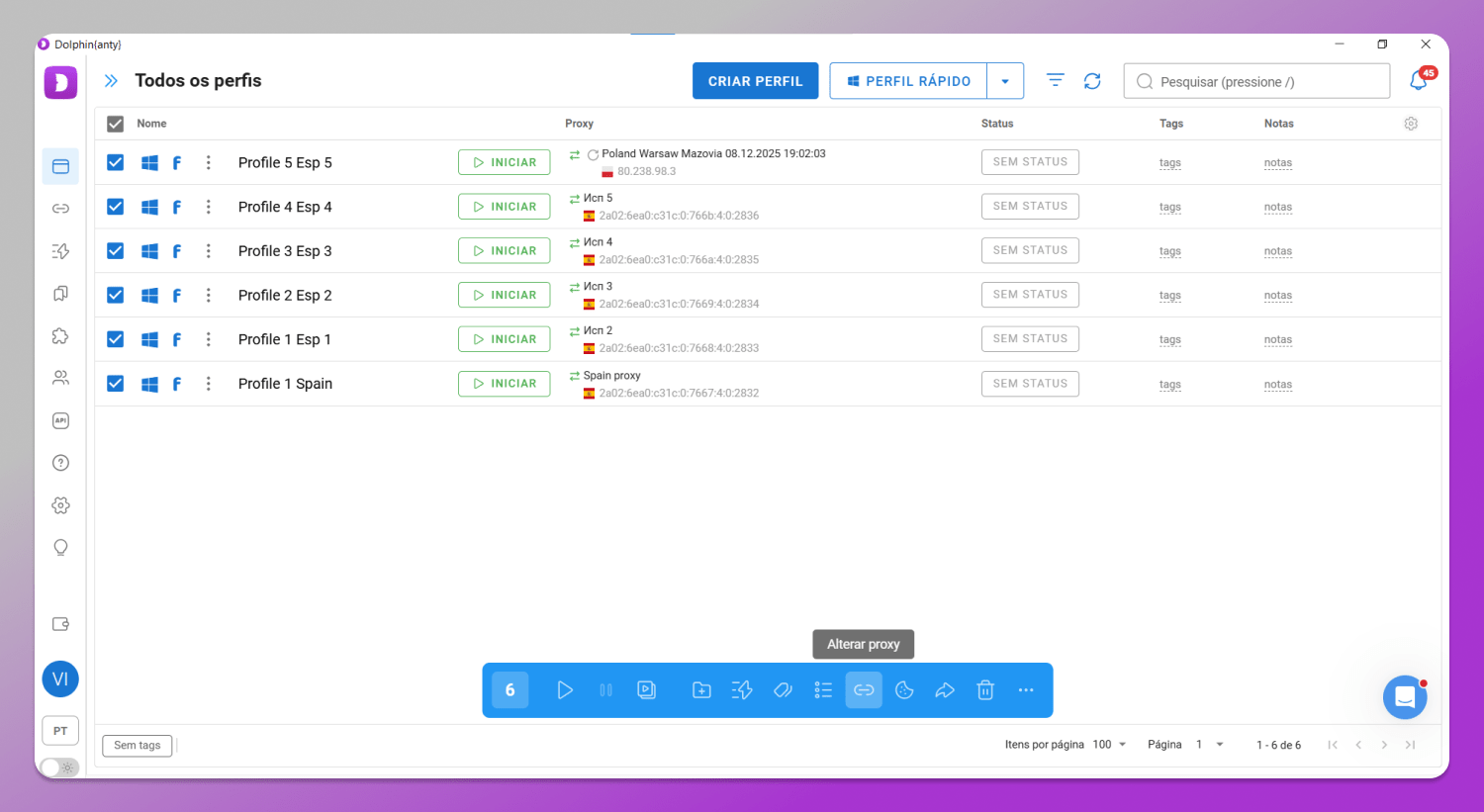Viewport: 1484px width, 812px height.
Task: Click the CRIAR PERFIL button
Action: coord(755,80)
